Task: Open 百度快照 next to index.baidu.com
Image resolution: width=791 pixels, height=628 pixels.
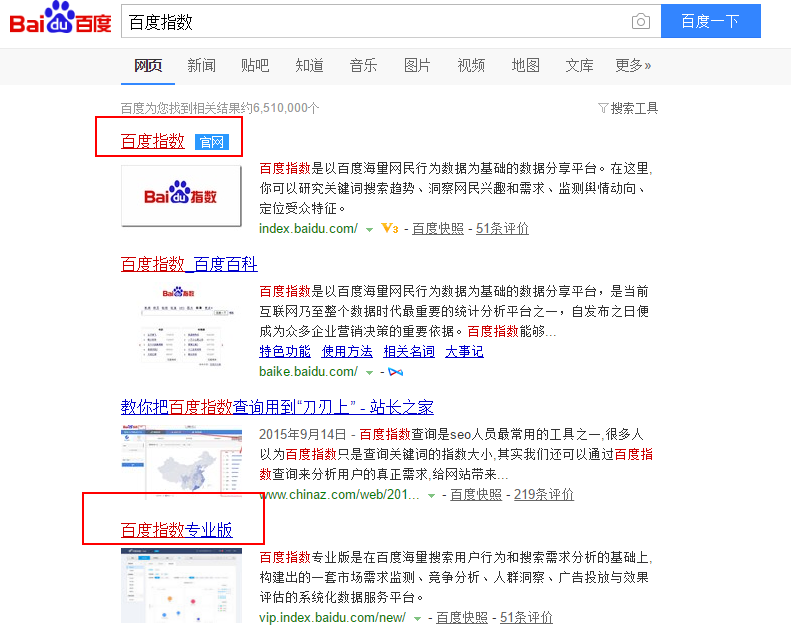Action: click(x=438, y=229)
